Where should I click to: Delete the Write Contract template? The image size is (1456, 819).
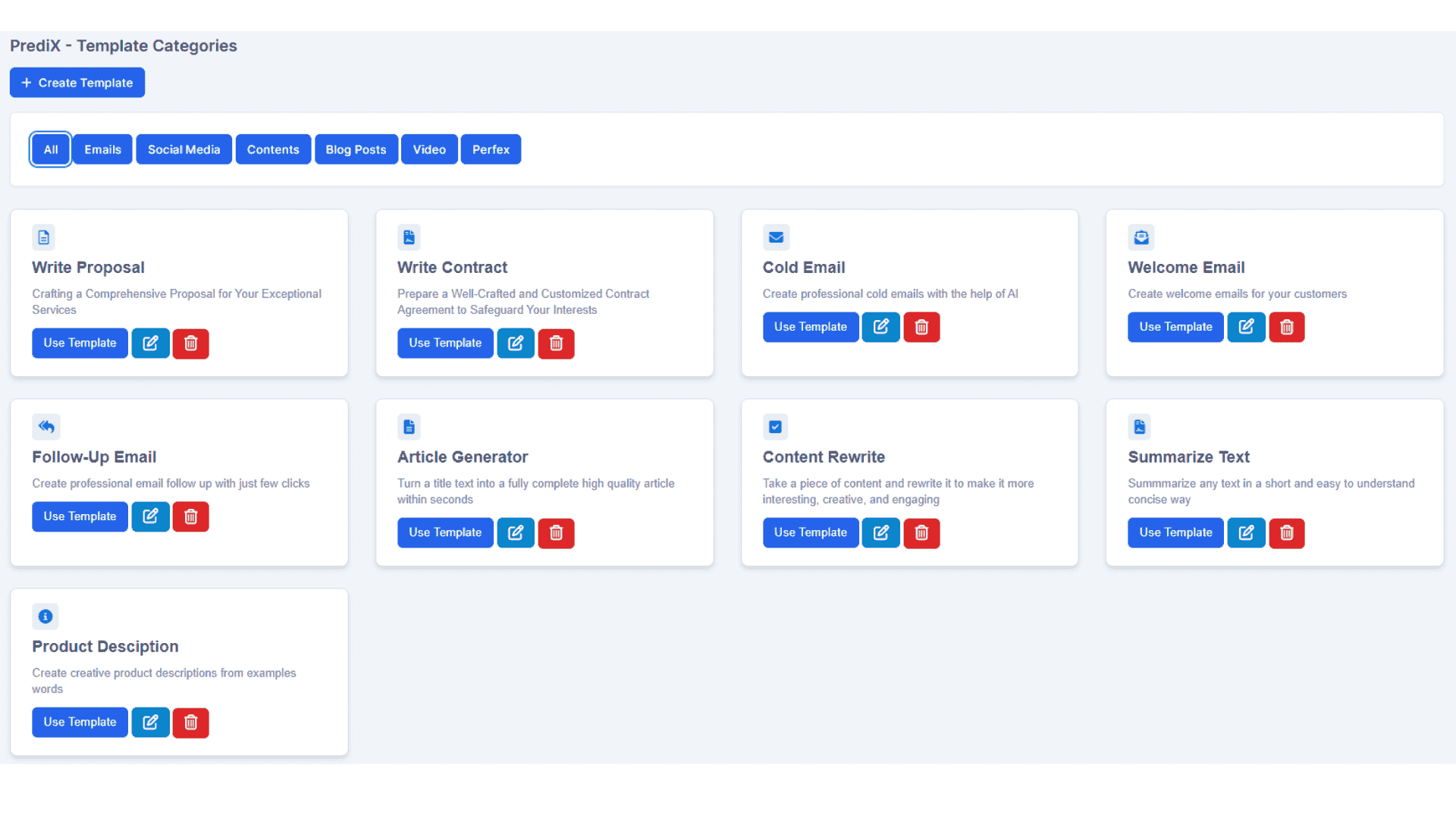pos(556,344)
